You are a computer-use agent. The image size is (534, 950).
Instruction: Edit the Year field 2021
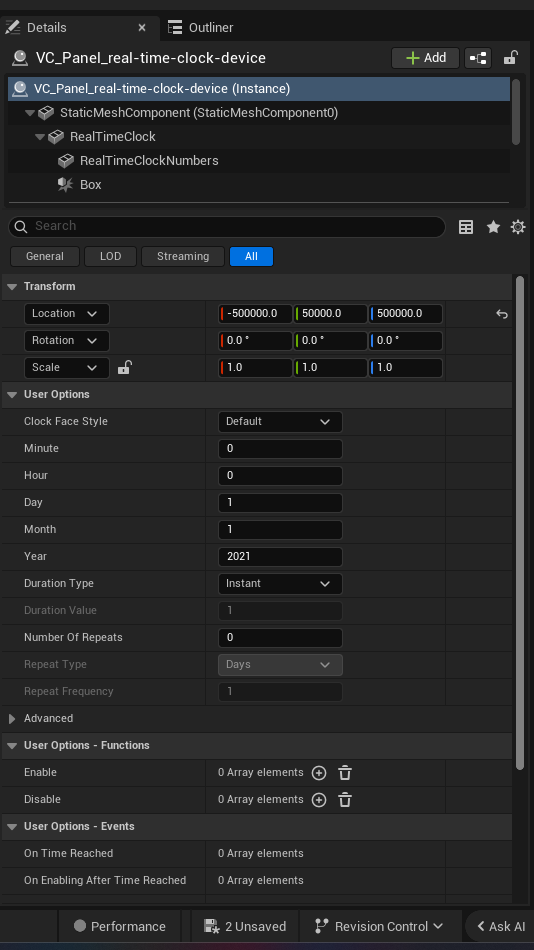(280, 557)
